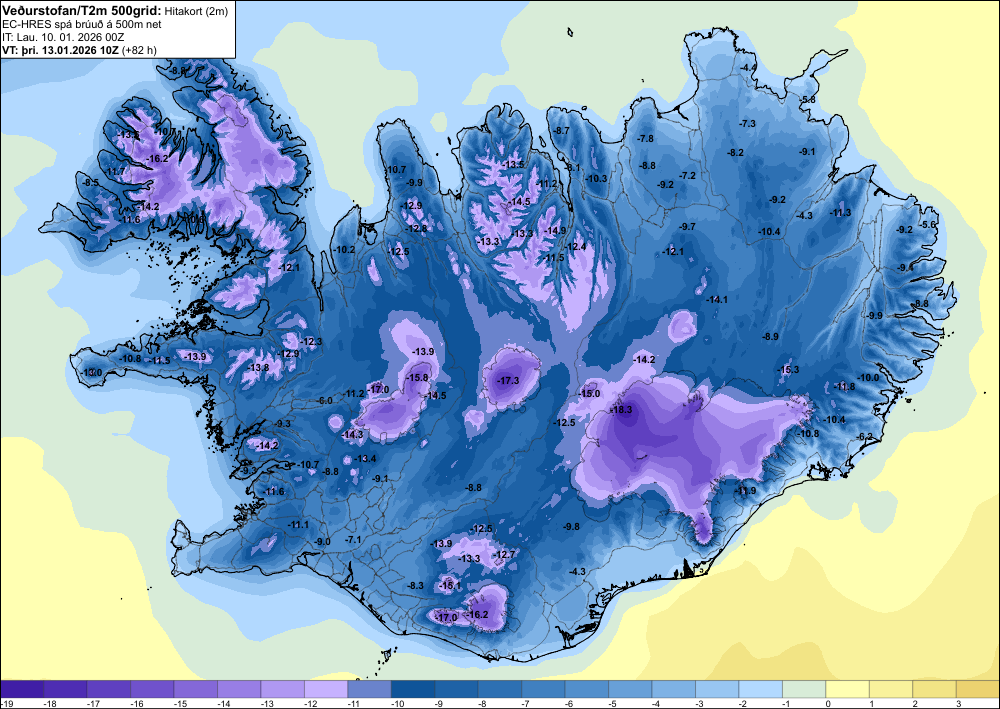1000x709 pixels.
Task: Click legend swatch between -10 and -9
Action: click(x=413, y=689)
